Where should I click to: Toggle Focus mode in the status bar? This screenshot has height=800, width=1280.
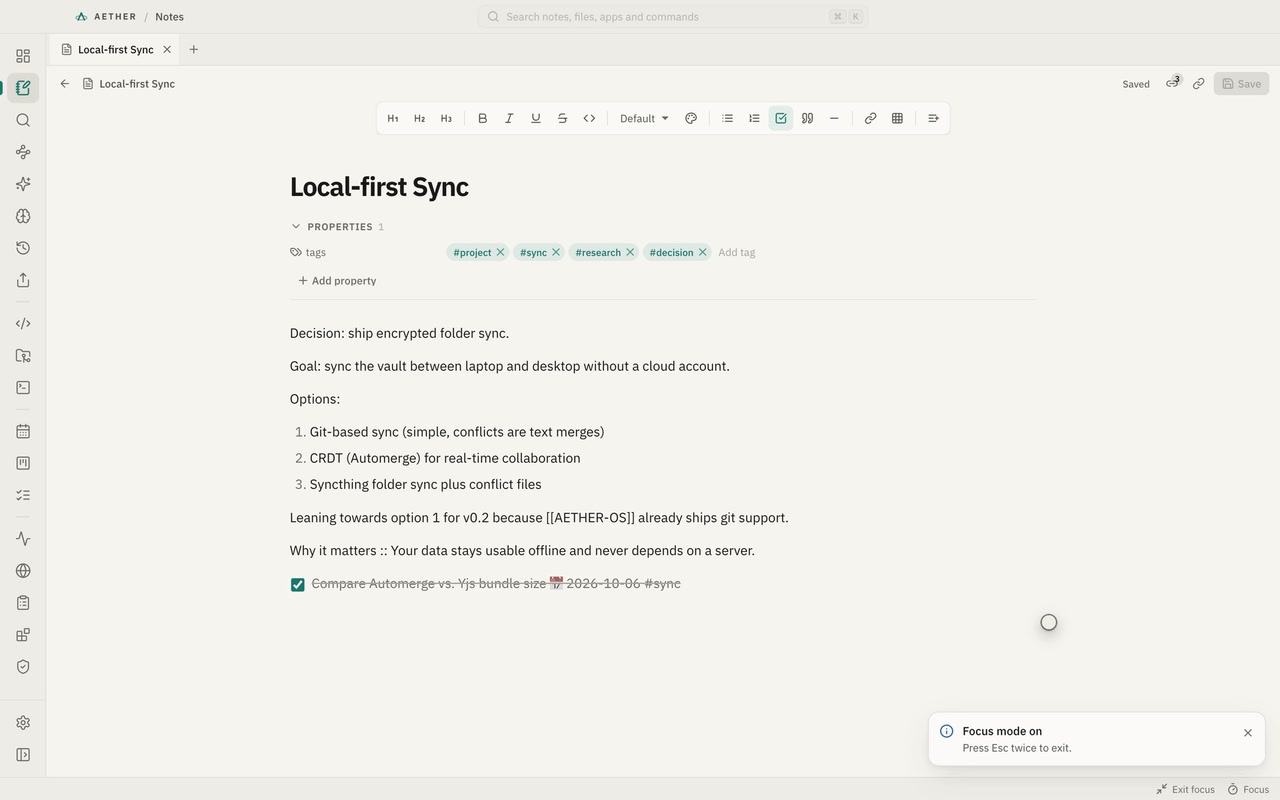pos(1249,790)
